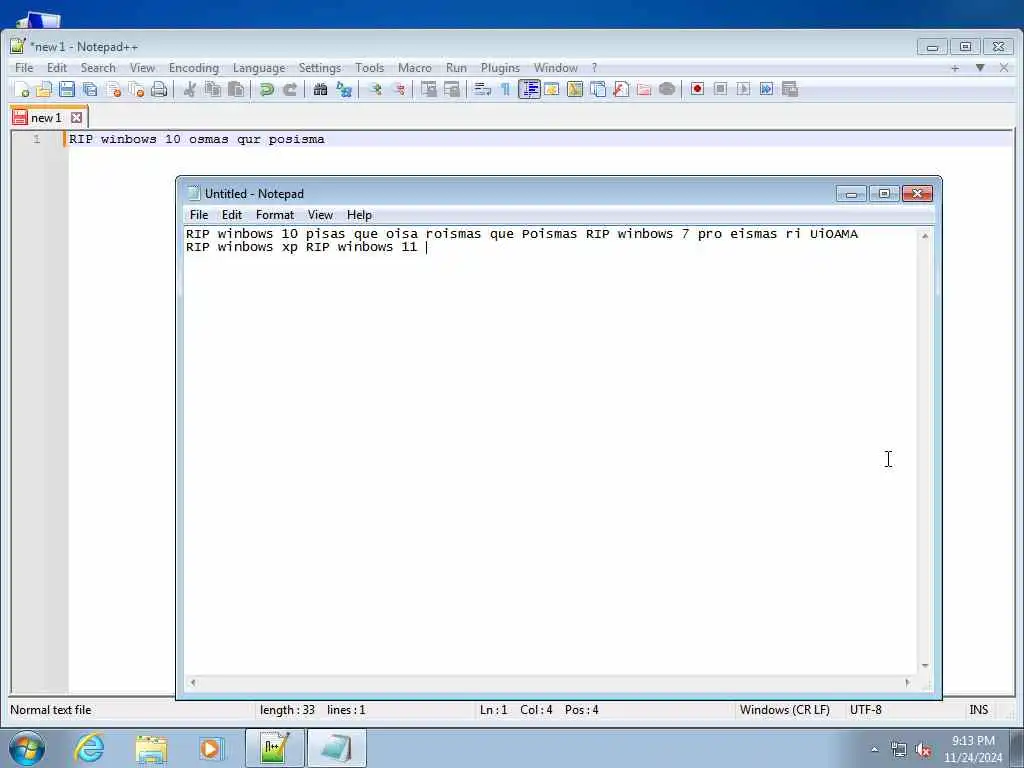Viewport: 1024px width, 768px height.
Task: Click Paste icon in Notepad++ toolbar
Action: coord(236,89)
